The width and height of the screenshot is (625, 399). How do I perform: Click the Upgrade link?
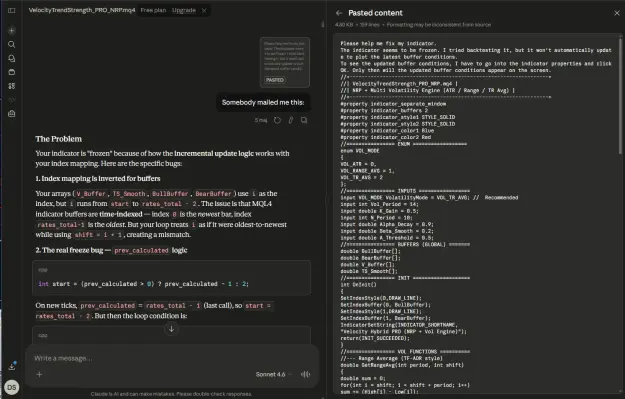(x=184, y=10)
